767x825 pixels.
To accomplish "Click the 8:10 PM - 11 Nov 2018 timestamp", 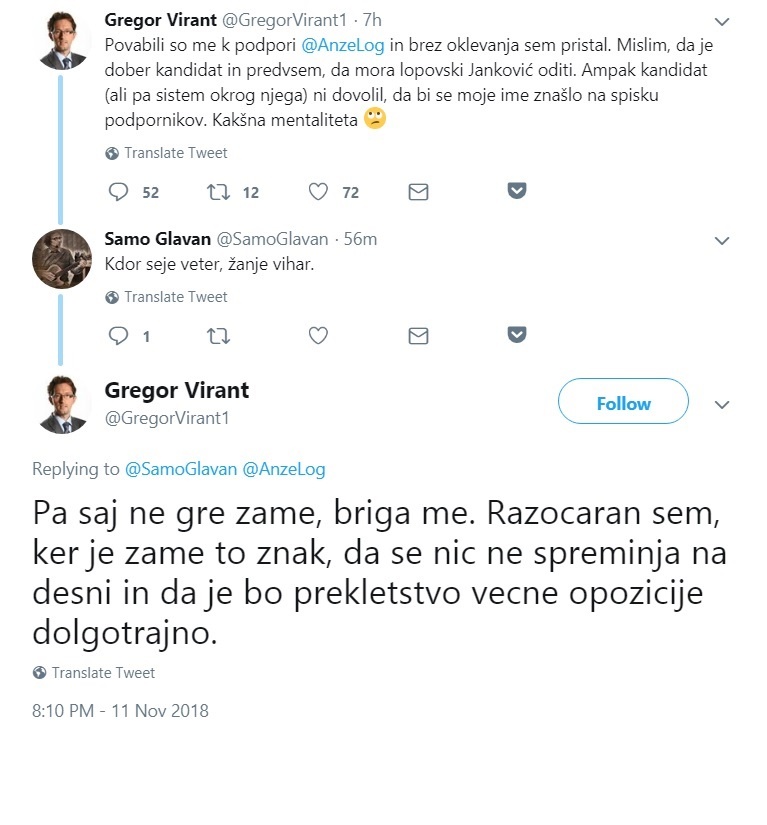I will point(120,711).
